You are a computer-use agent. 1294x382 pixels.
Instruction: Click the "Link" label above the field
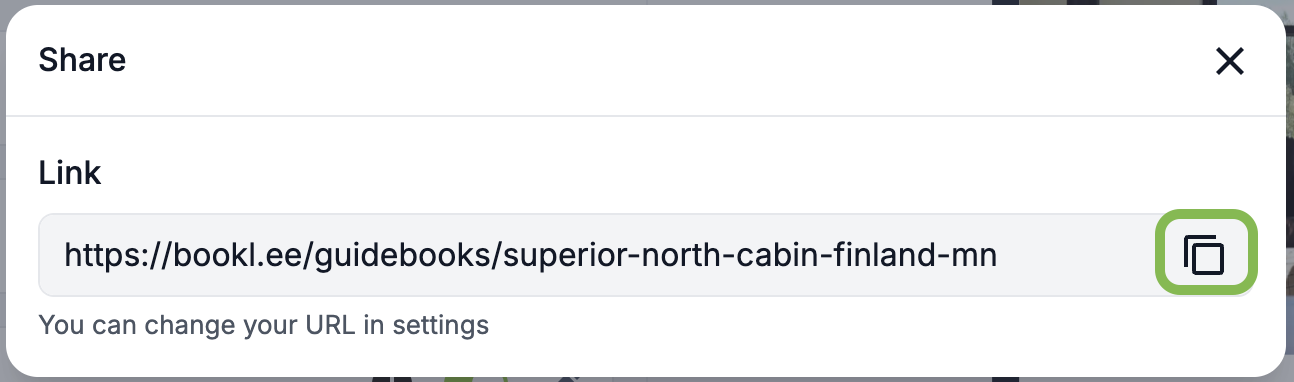point(70,173)
